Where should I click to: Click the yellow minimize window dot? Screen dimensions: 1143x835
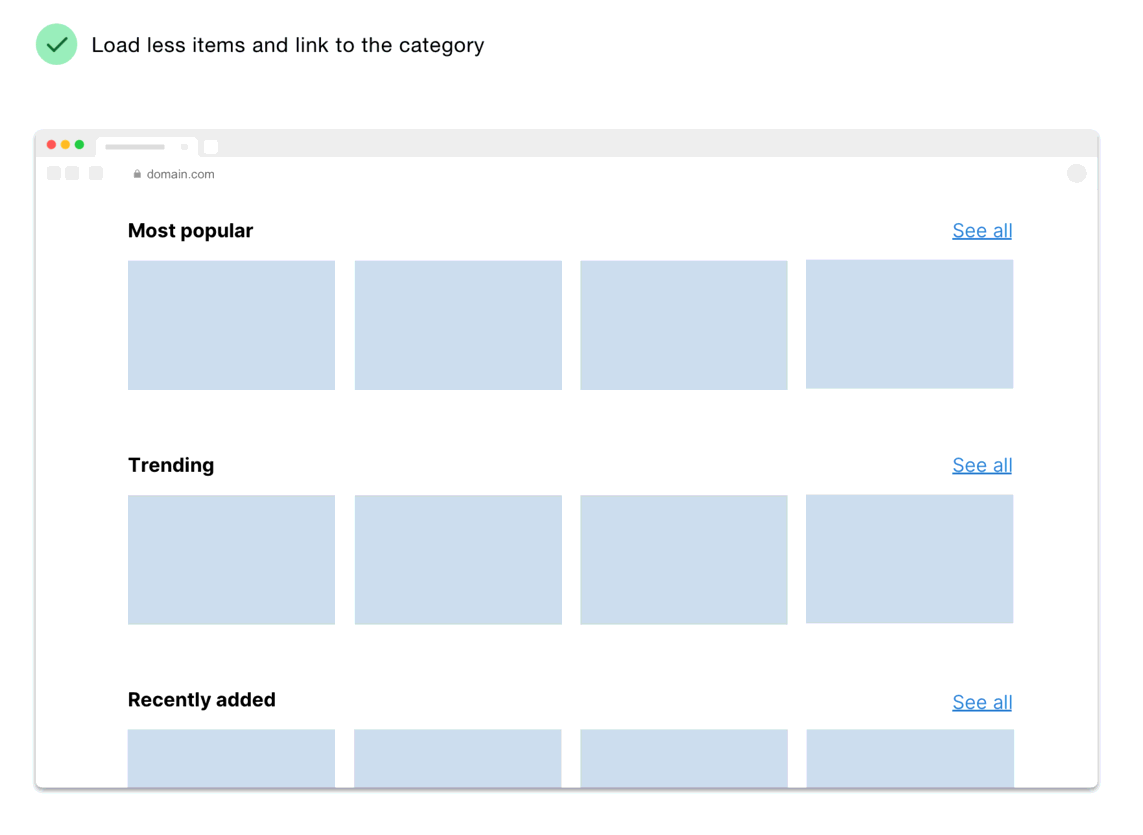66,145
